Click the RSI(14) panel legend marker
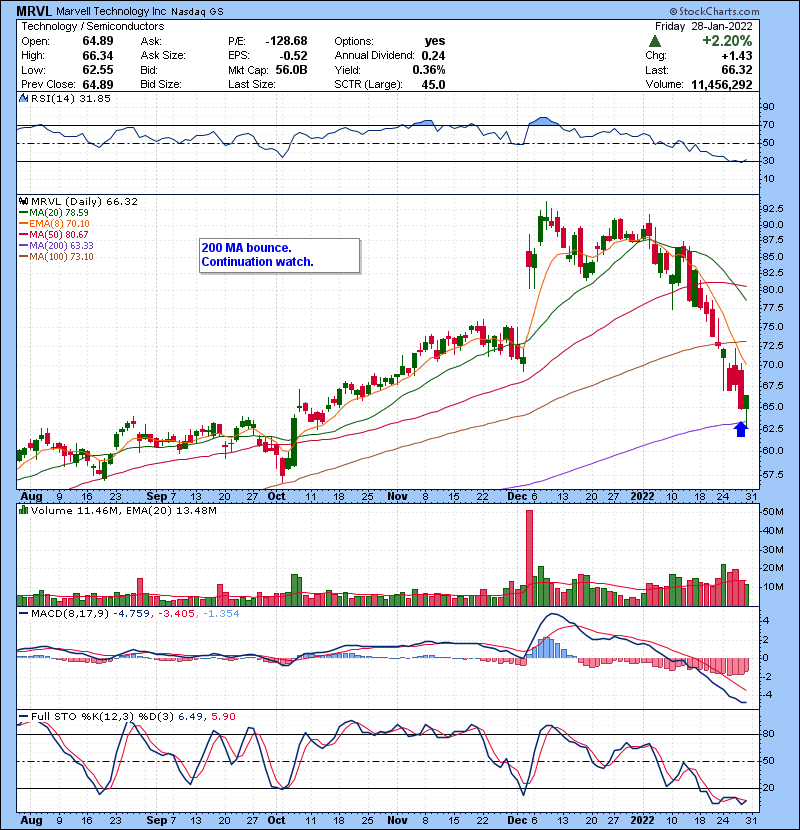 click(22, 98)
